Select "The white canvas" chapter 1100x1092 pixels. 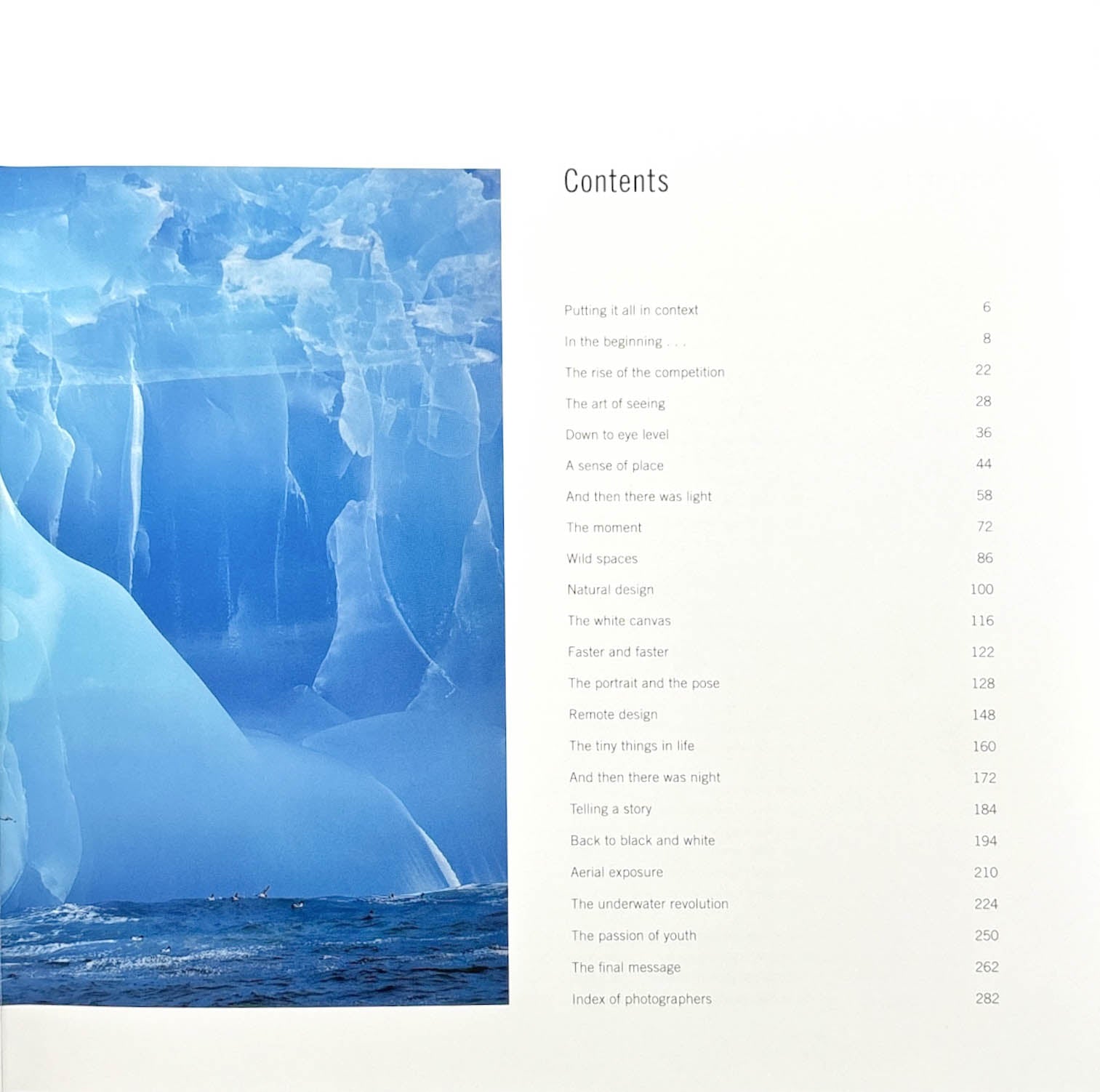tap(619, 621)
